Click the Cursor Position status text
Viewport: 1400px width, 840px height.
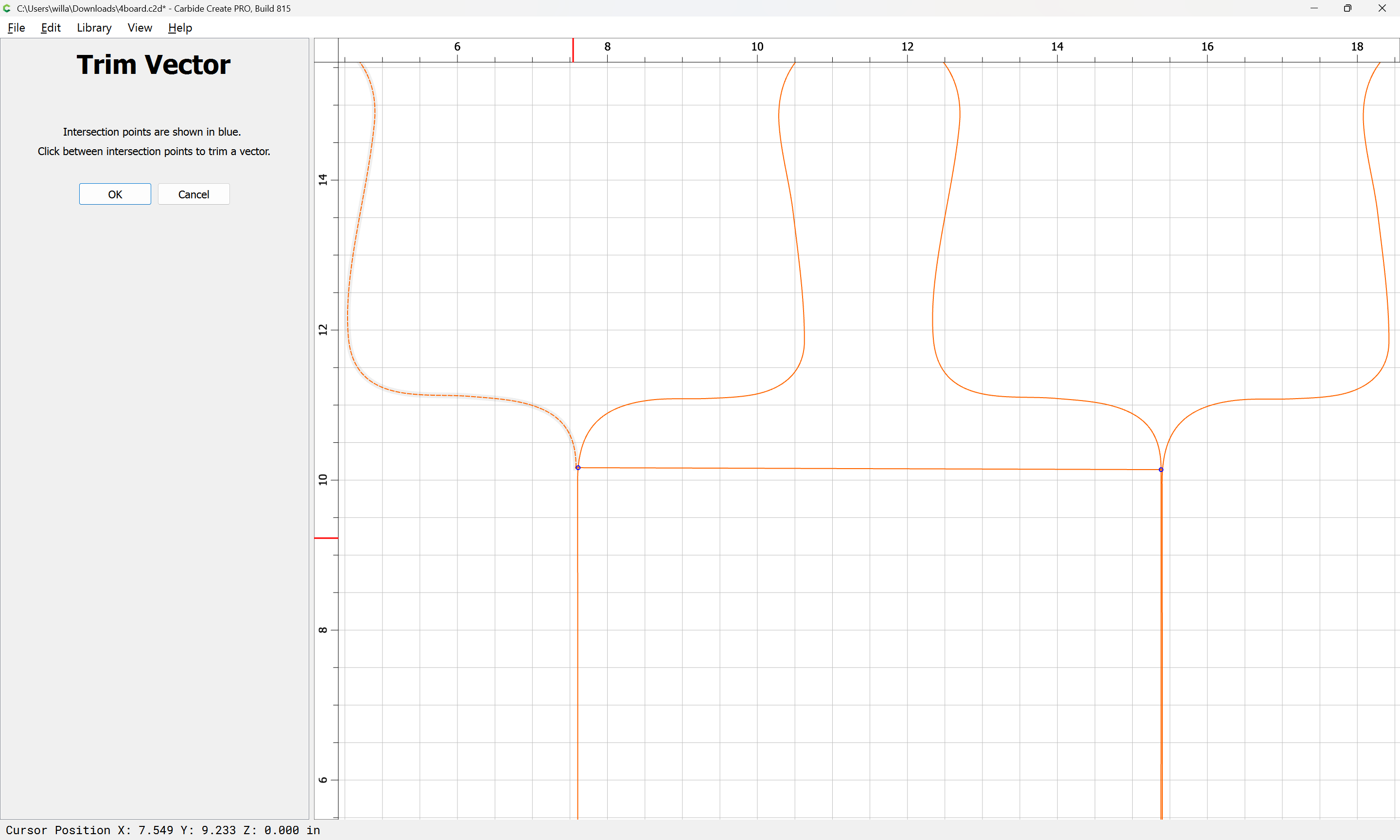click(163, 830)
